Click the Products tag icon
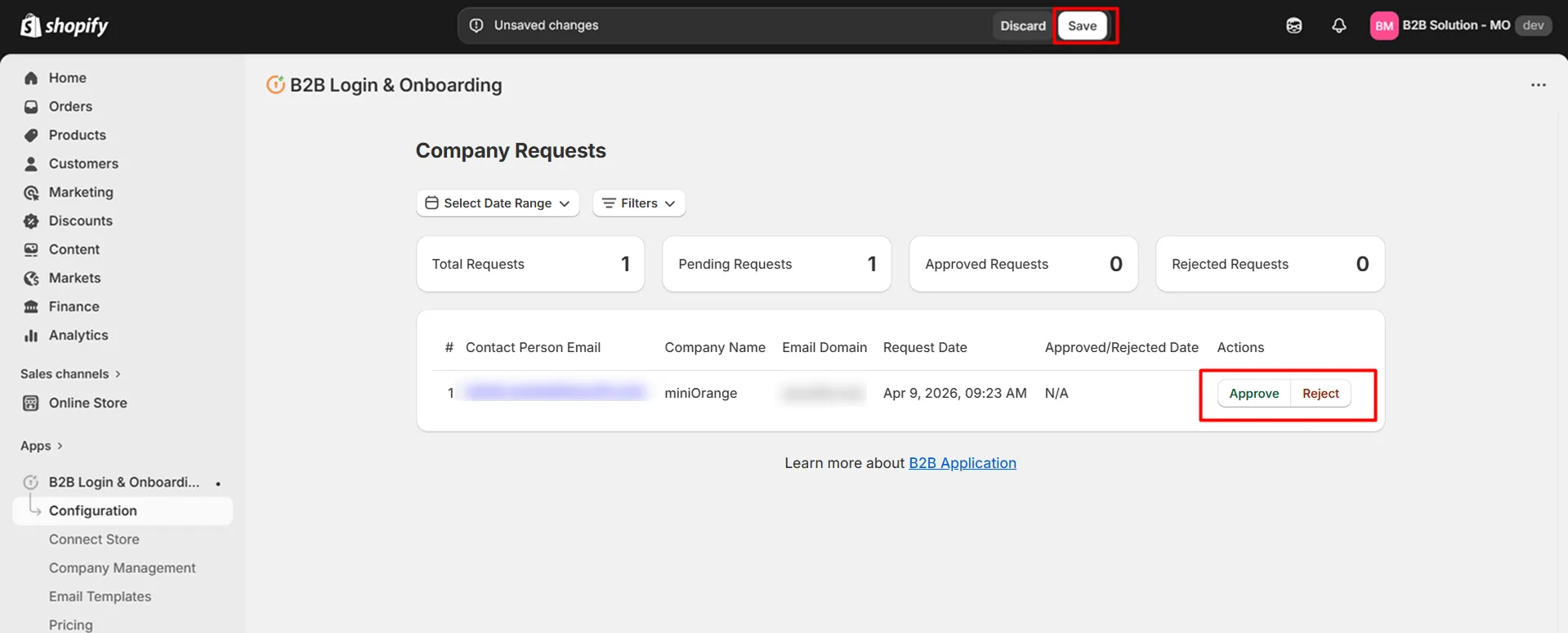This screenshot has height=633, width=1568. 31,136
